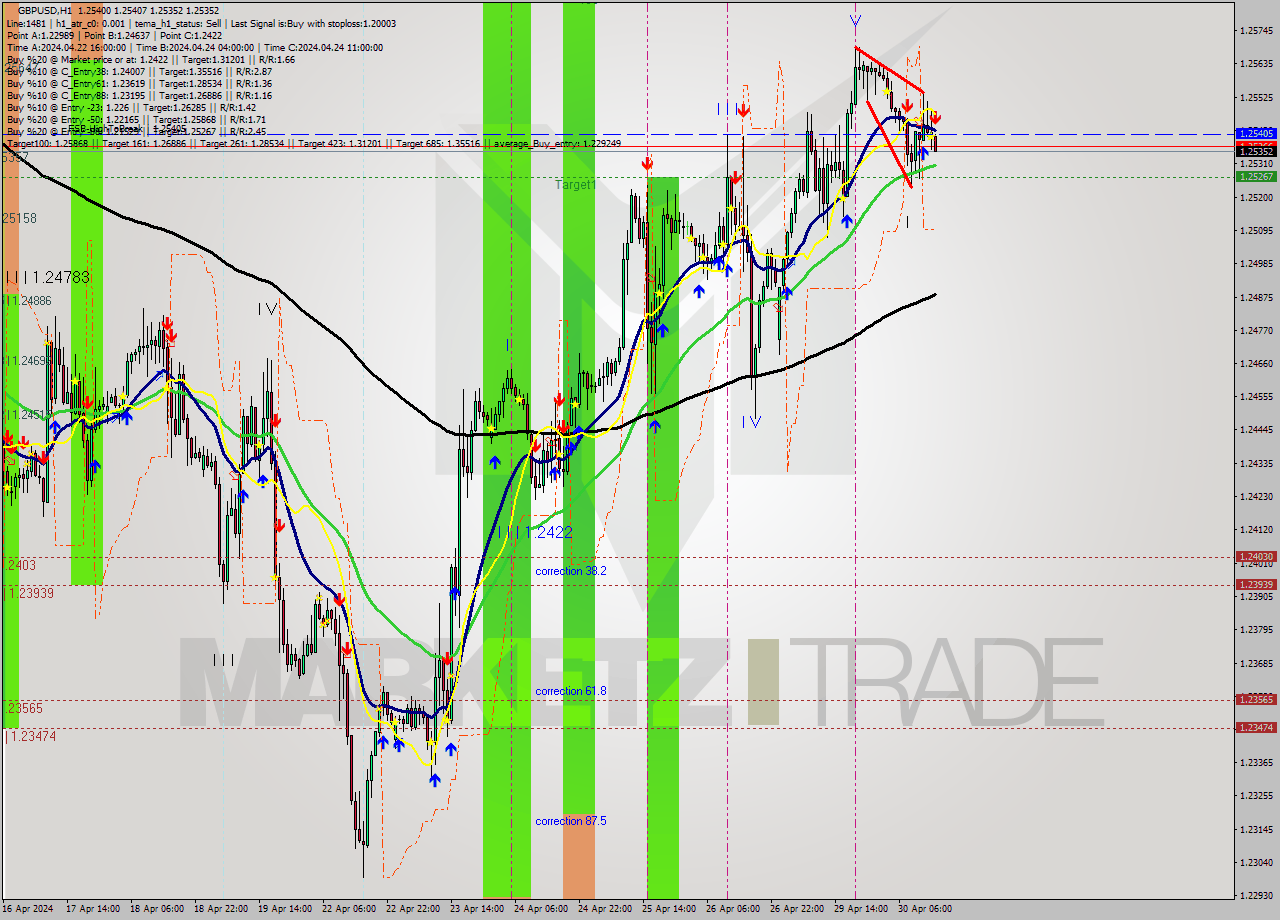Click the 1.24120 price axis label
This screenshot has height=920, width=1280.
(1256, 530)
